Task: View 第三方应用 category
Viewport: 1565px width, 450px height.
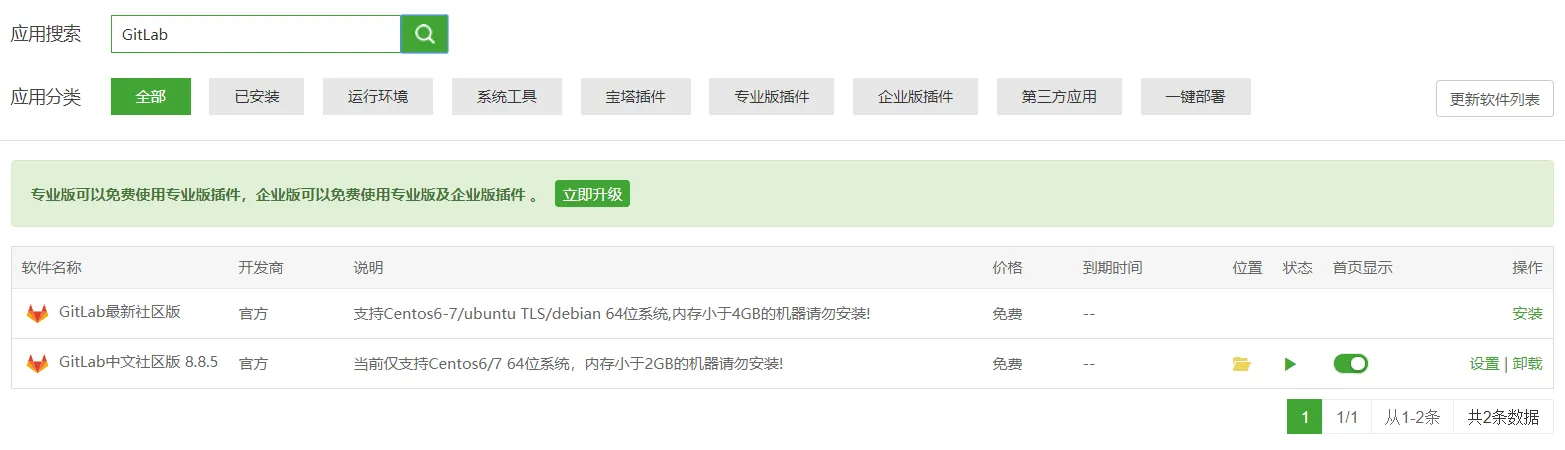Action: coord(1059,97)
